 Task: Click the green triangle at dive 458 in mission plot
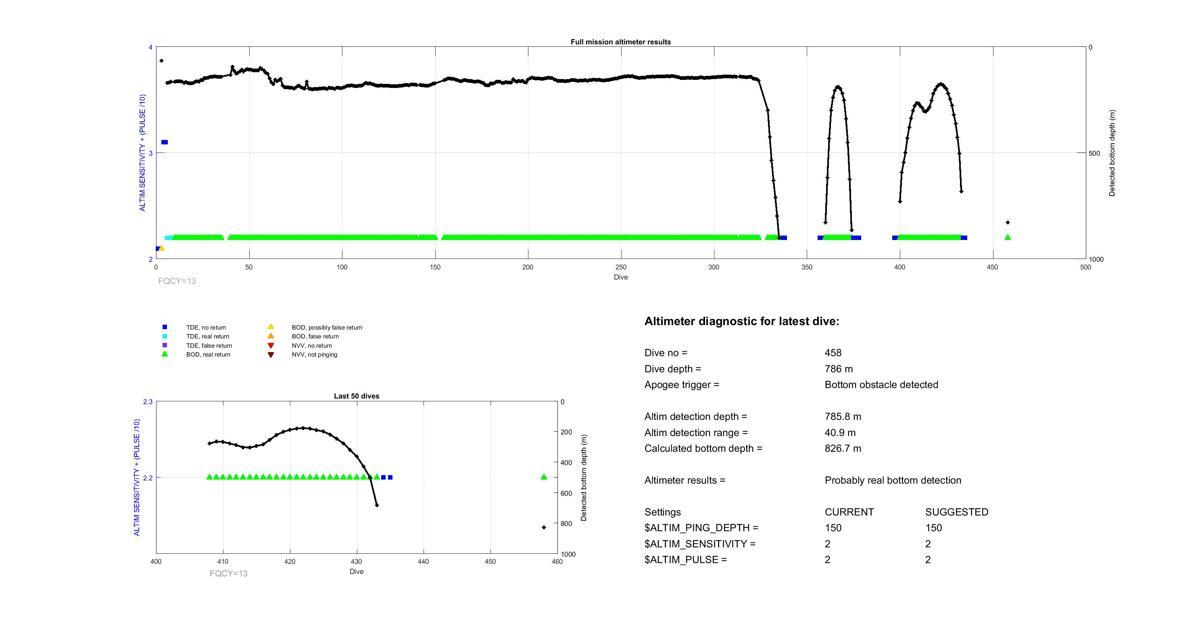[x=1007, y=237]
